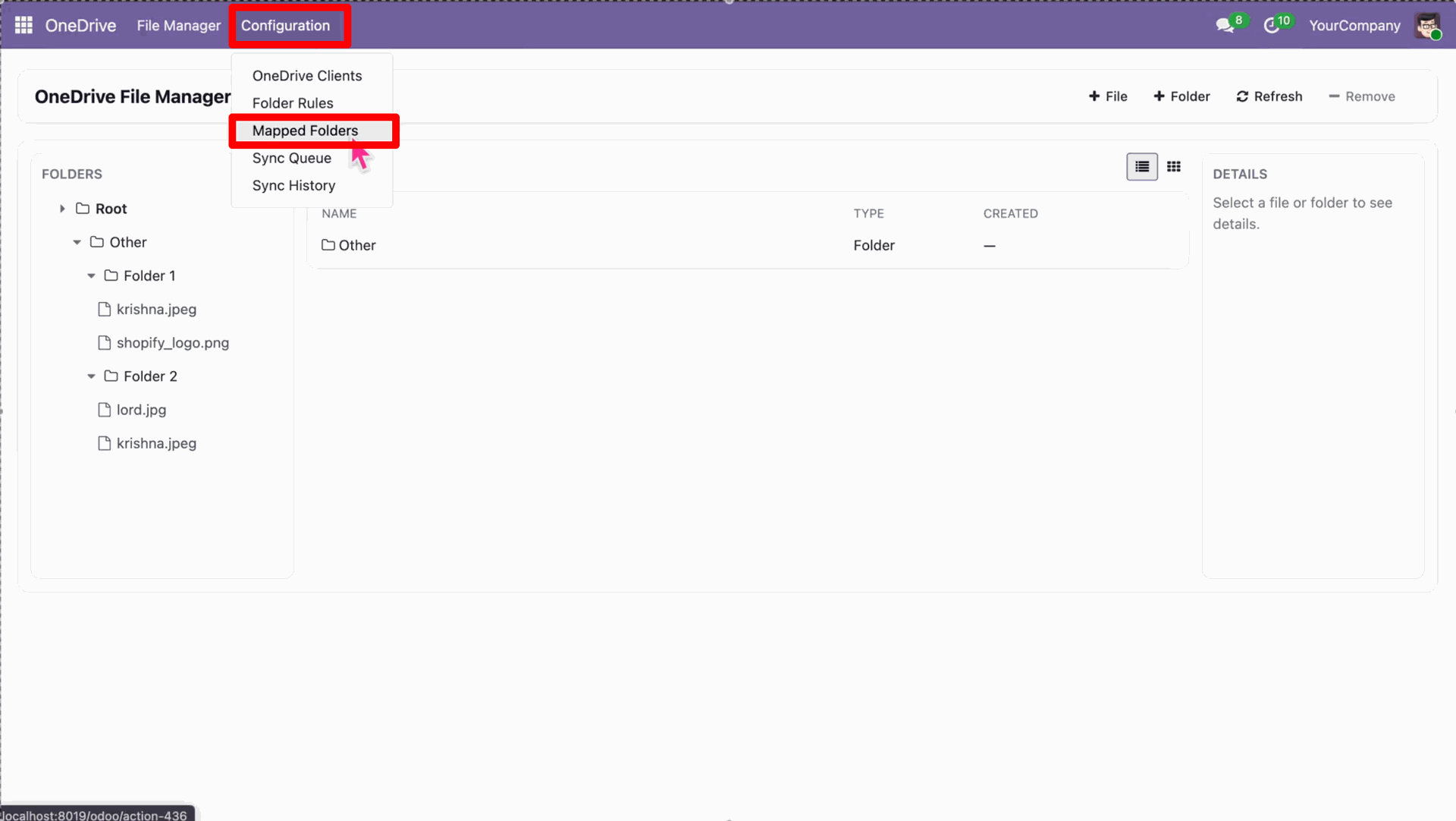Open the conversations chat bubble icon
This screenshot has height=821, width=1456.
pos(1225,26)
